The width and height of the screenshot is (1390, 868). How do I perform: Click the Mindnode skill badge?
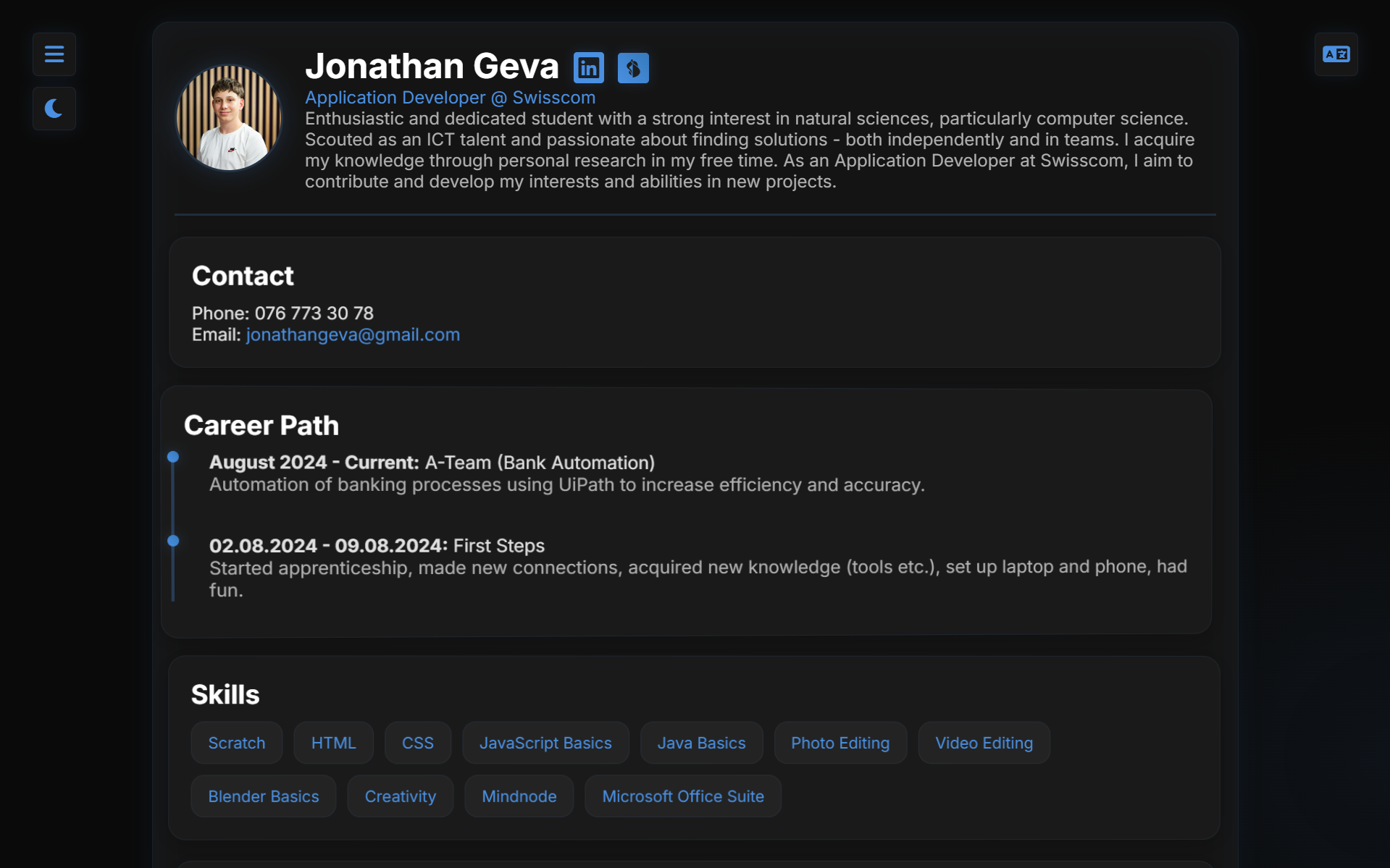(519, 796)
